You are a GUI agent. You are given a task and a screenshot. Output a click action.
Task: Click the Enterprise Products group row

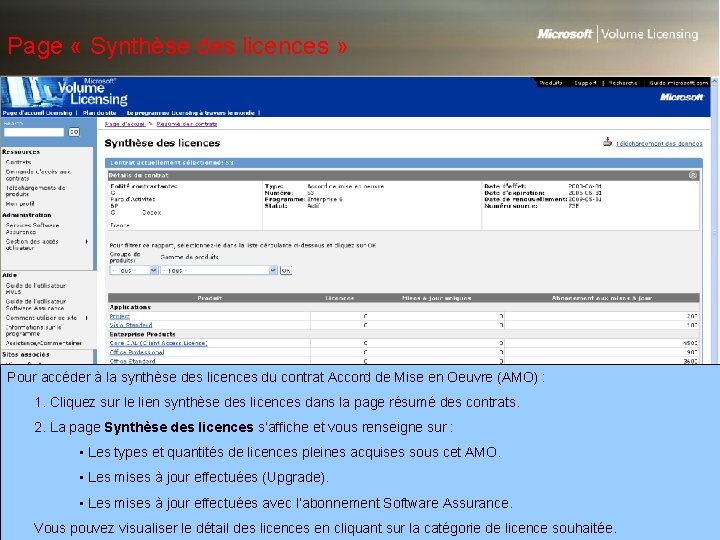click(x=404, y=334)
